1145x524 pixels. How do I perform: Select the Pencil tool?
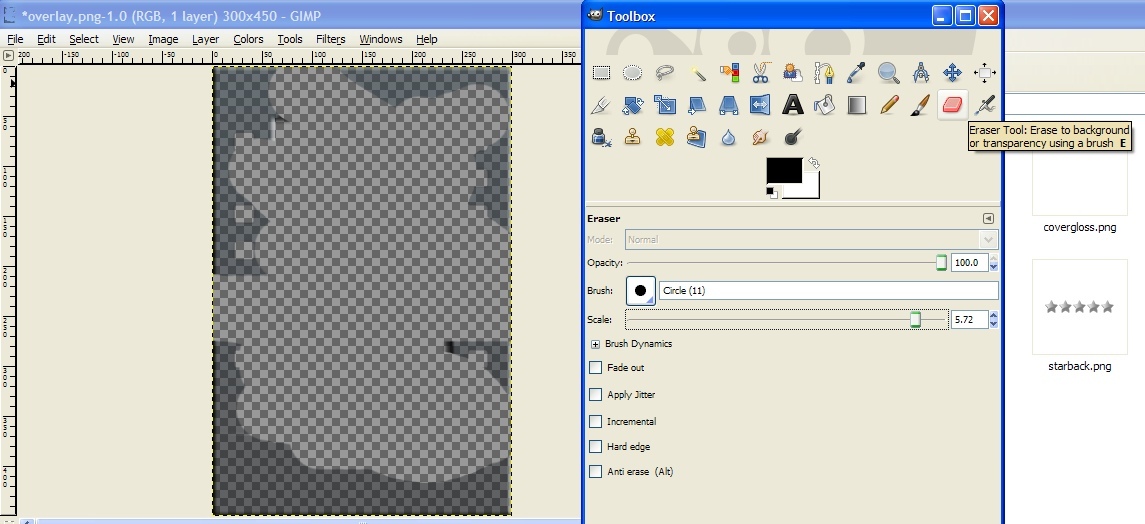[888, 105]
